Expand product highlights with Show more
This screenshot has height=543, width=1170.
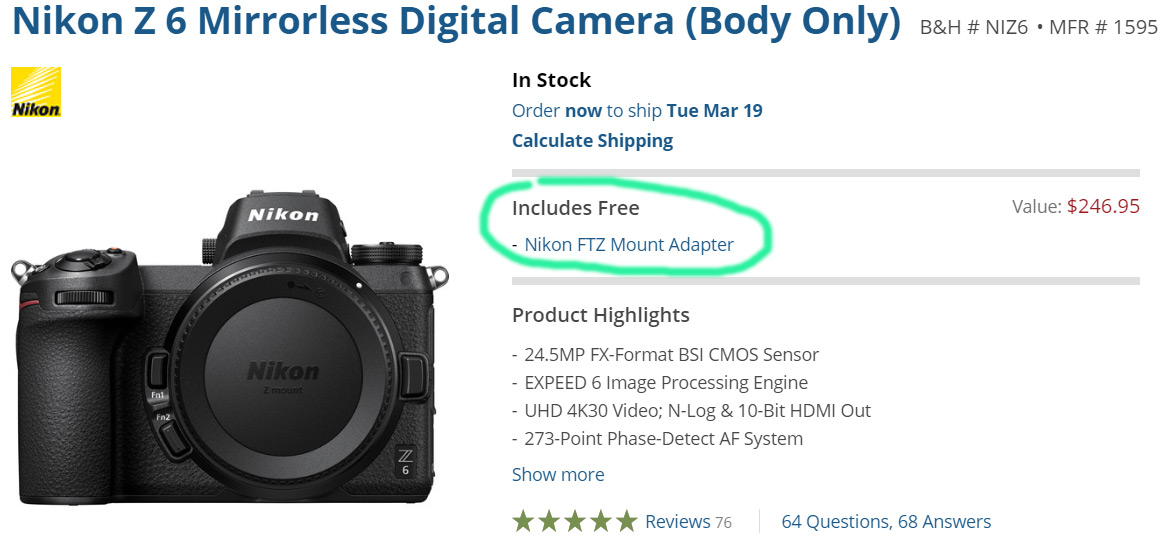pyautogui.click(x=558, y=475)
